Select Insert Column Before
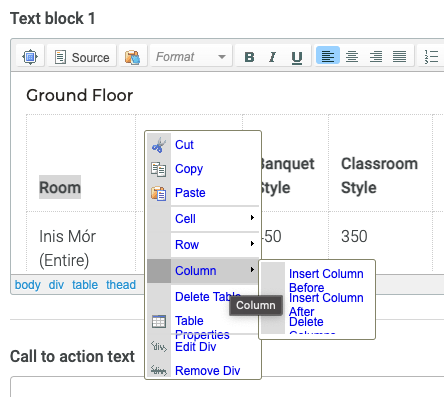The image size is (444, 397). click(x=326, y=280)
